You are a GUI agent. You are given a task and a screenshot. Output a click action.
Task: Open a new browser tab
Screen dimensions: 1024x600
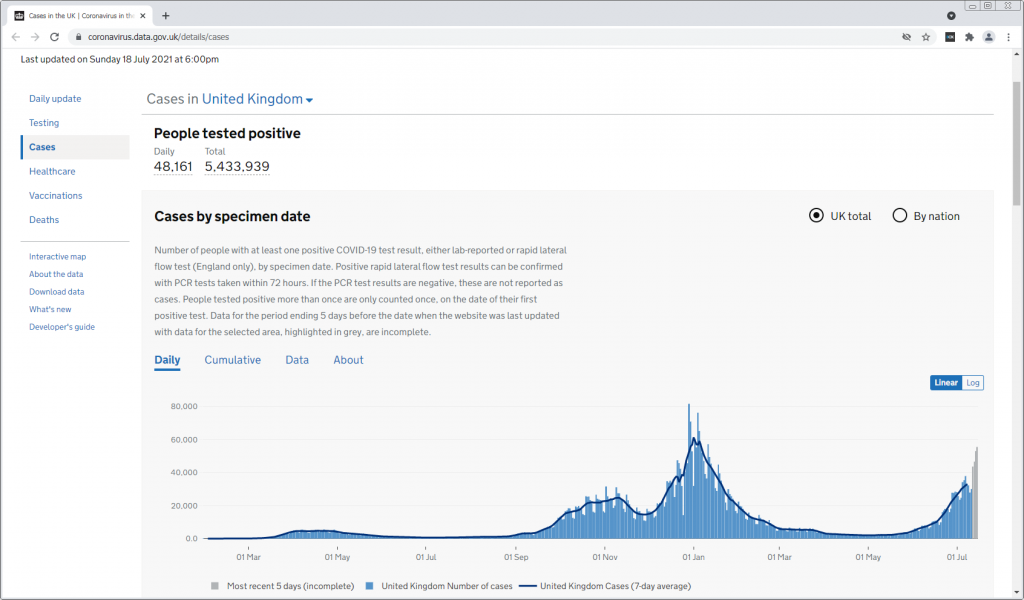click(x=166, y=15)
